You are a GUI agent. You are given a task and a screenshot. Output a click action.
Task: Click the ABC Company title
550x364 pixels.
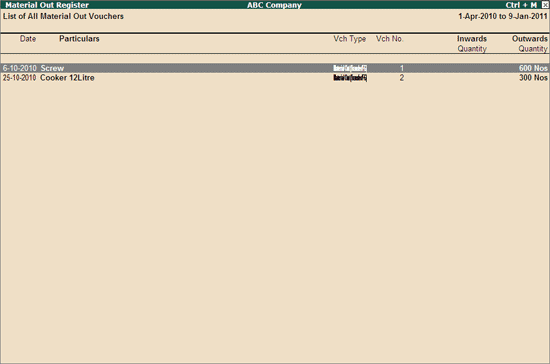(274, 5)
